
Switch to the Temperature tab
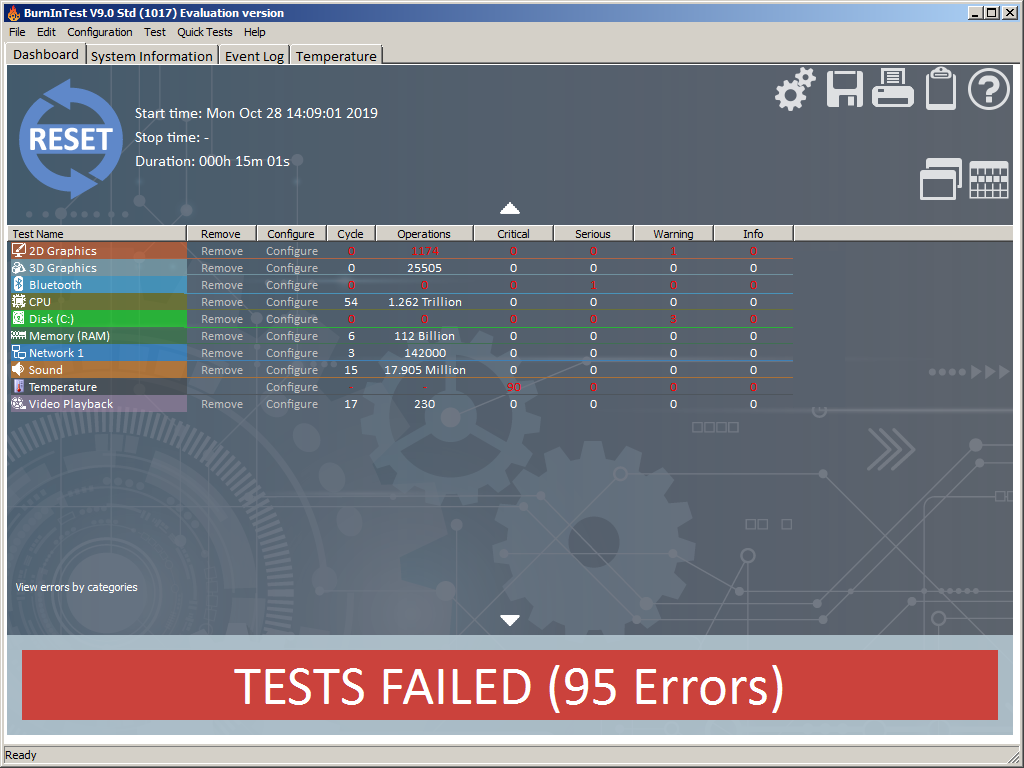(x=336, y=56)
